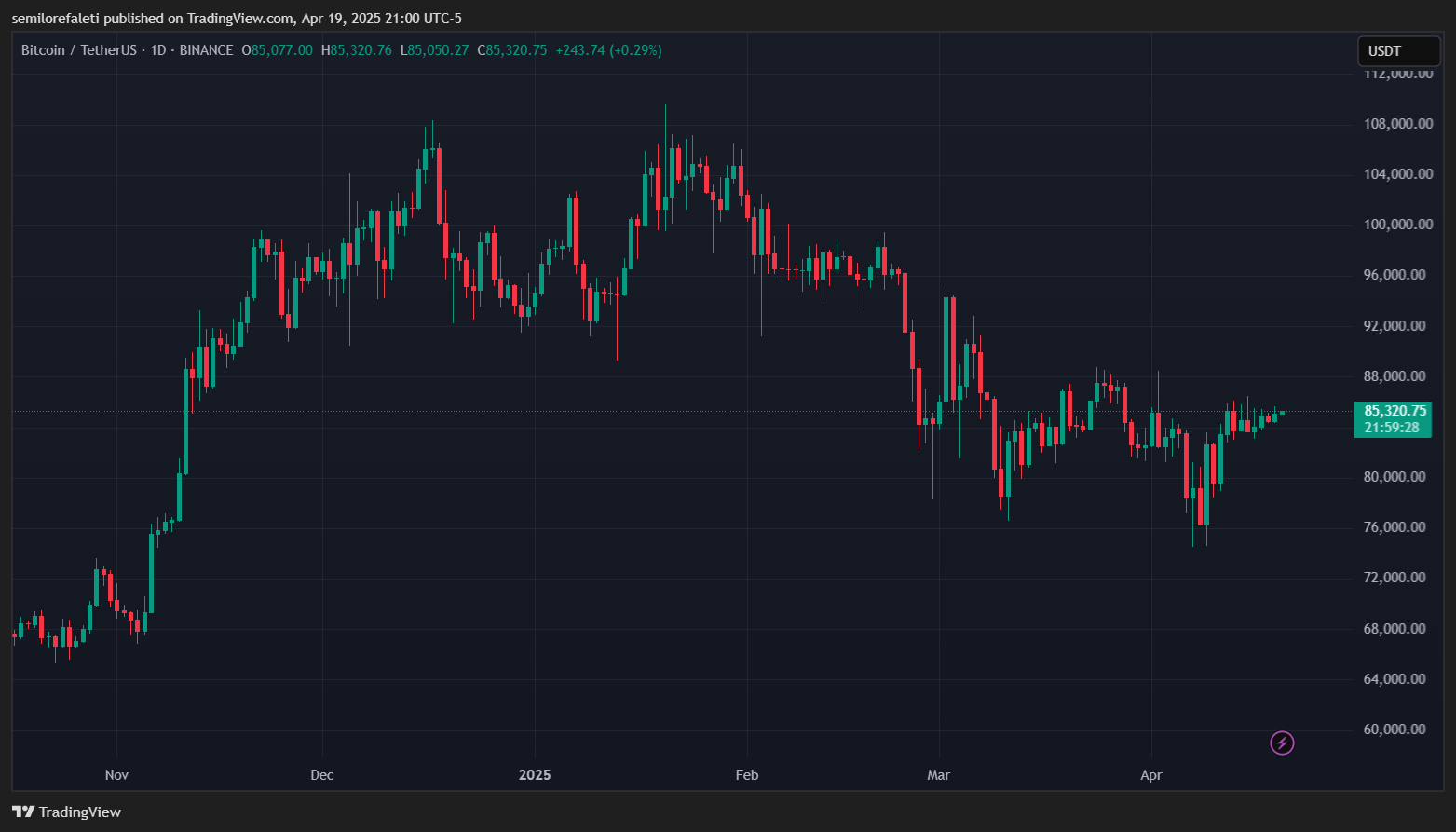Select the Bitcoin / TetherUS symbol name
Image resolution: width=1456 pixels, height=832 pixels.
click(x=79, y=49)
